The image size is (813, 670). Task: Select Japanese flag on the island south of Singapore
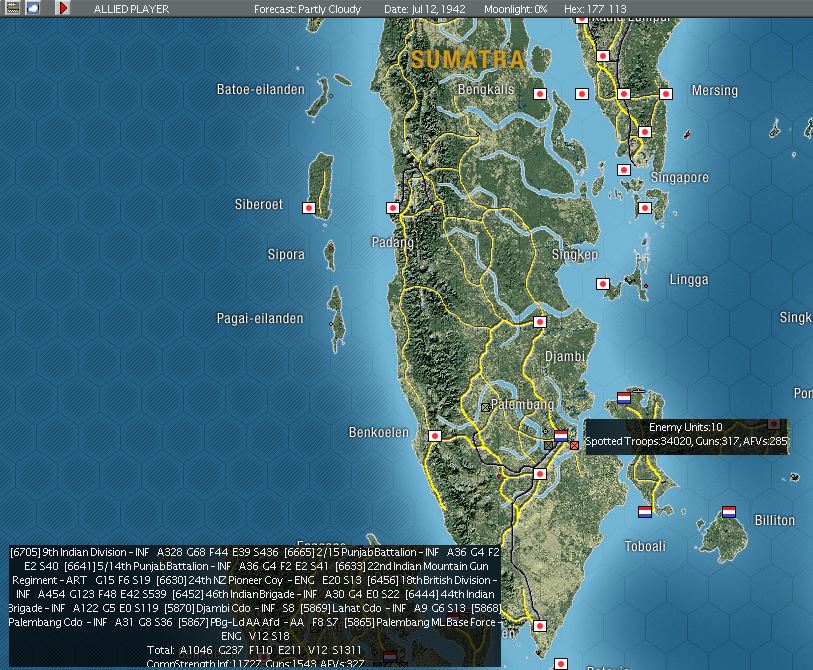pos(644,208)
